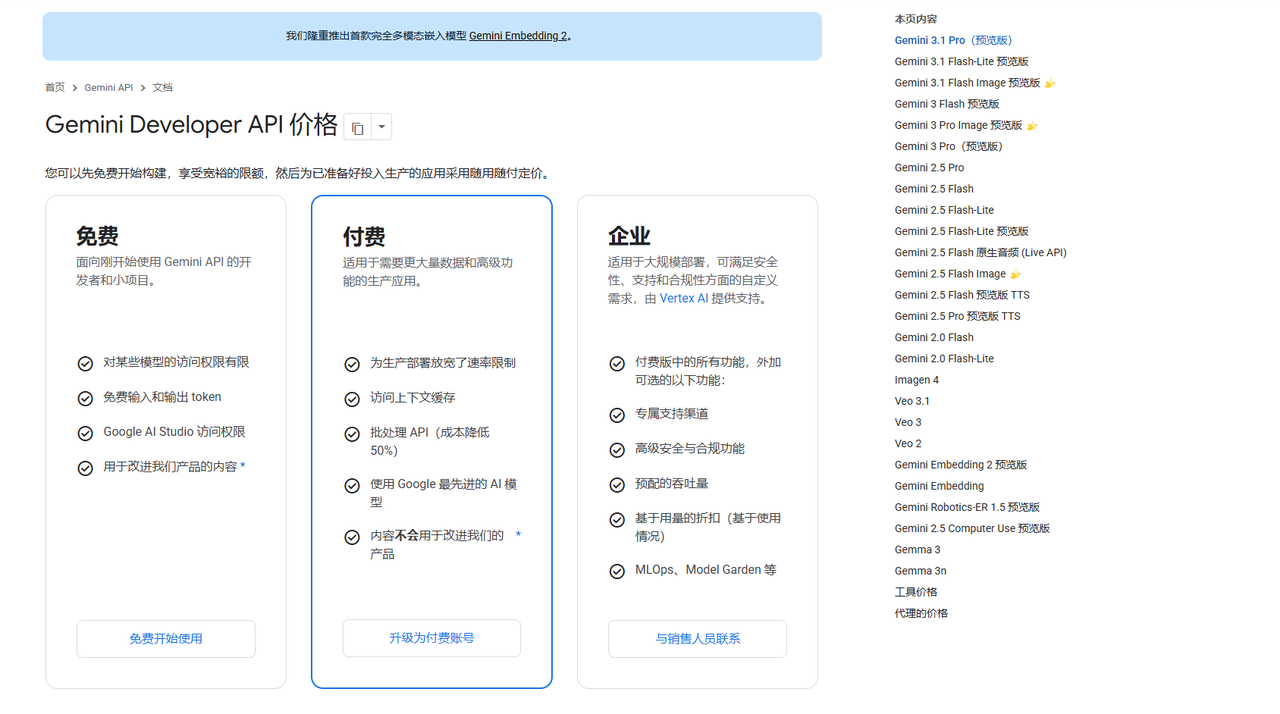Click the checkmark icon beside 对某些模型的访问权限有限
The height and width of the screenshot is (714, 1280).
click(x=85, y=364)
